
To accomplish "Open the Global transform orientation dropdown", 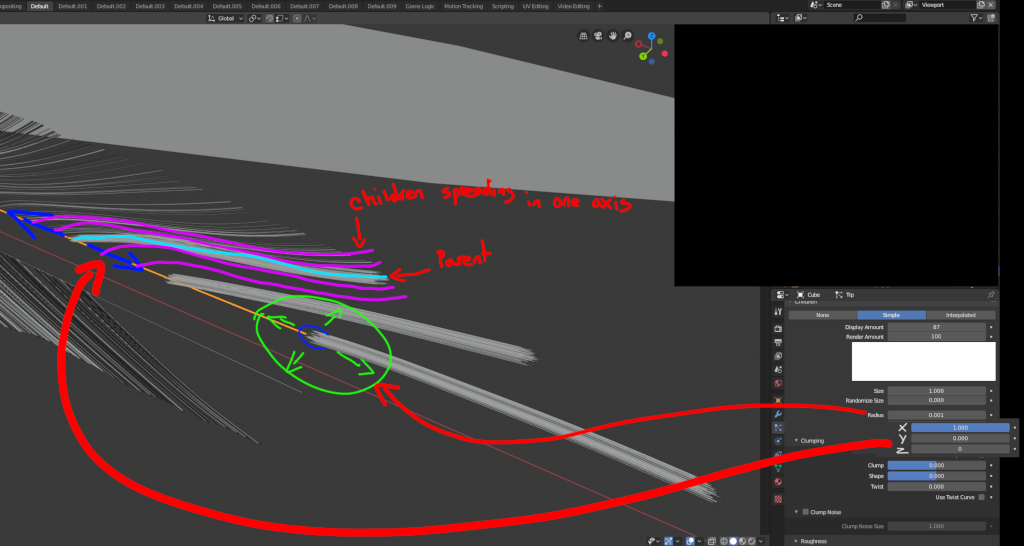I will (225, 18).
